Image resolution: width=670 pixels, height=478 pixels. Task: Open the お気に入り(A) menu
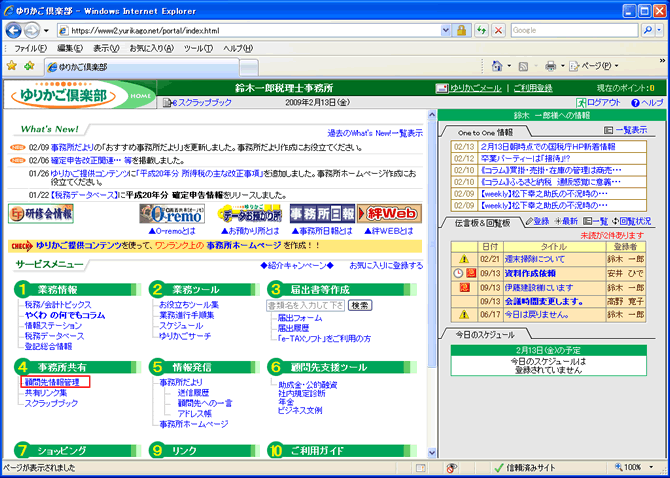pos(151,48)
